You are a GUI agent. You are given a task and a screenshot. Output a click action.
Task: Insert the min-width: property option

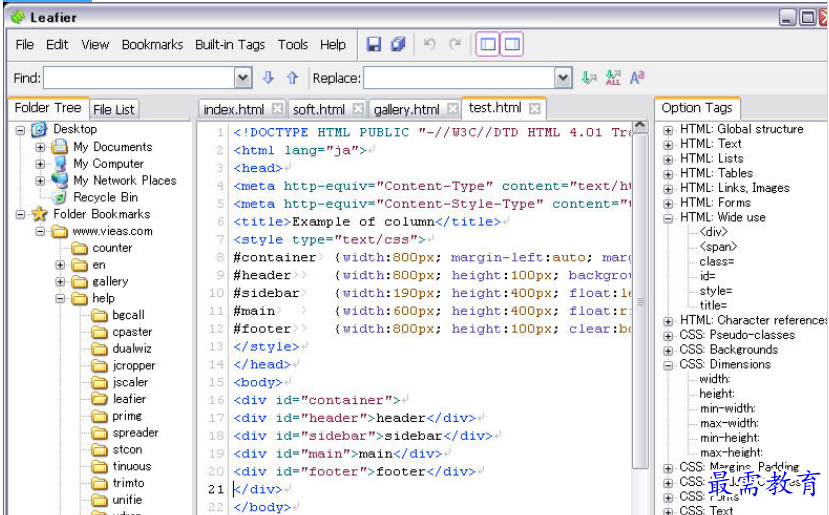(x=727, y=408)
